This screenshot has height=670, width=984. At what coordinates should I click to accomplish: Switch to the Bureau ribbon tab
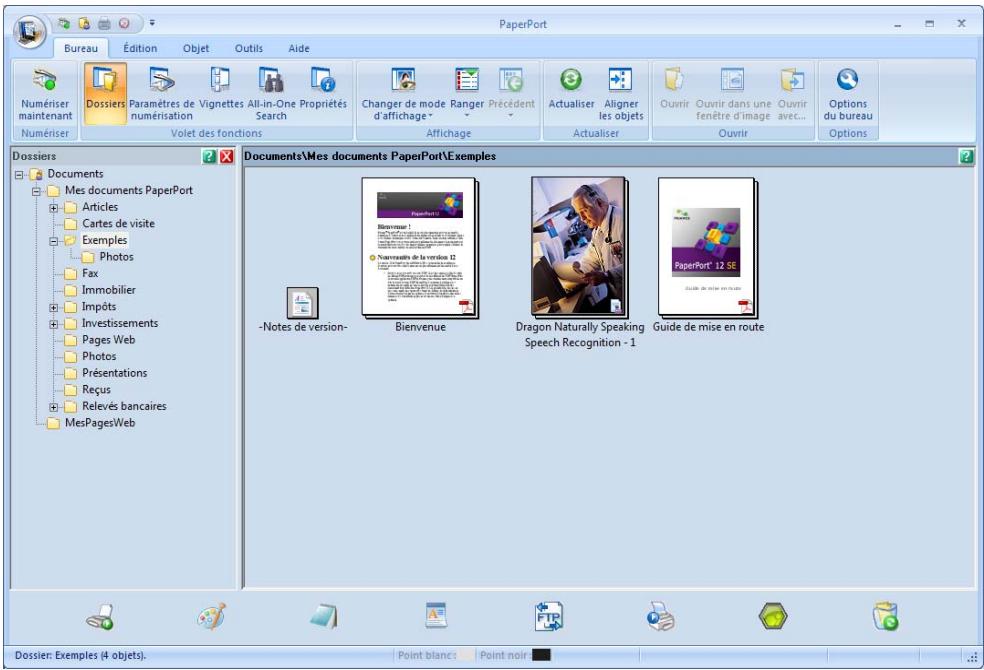tap(81, 48)
